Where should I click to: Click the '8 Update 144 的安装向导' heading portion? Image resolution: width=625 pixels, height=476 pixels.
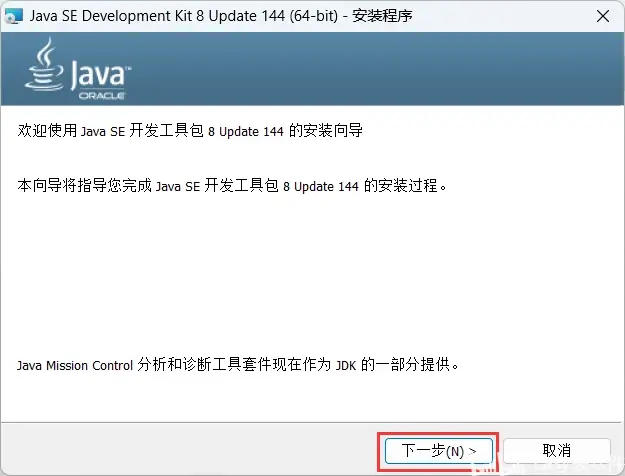pos(285,131)
